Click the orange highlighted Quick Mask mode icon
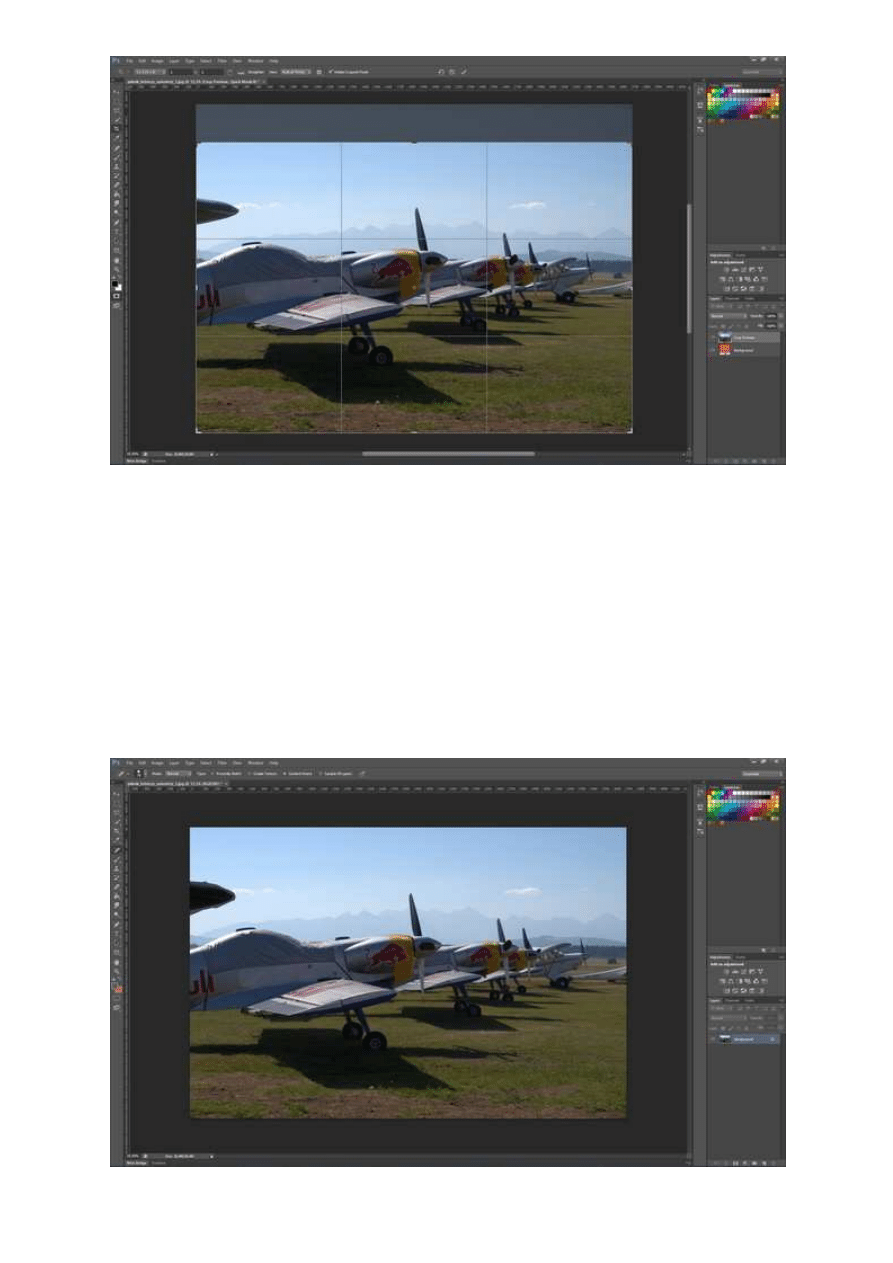Screen dimensions: 893x1263 (x=117, y=989)
